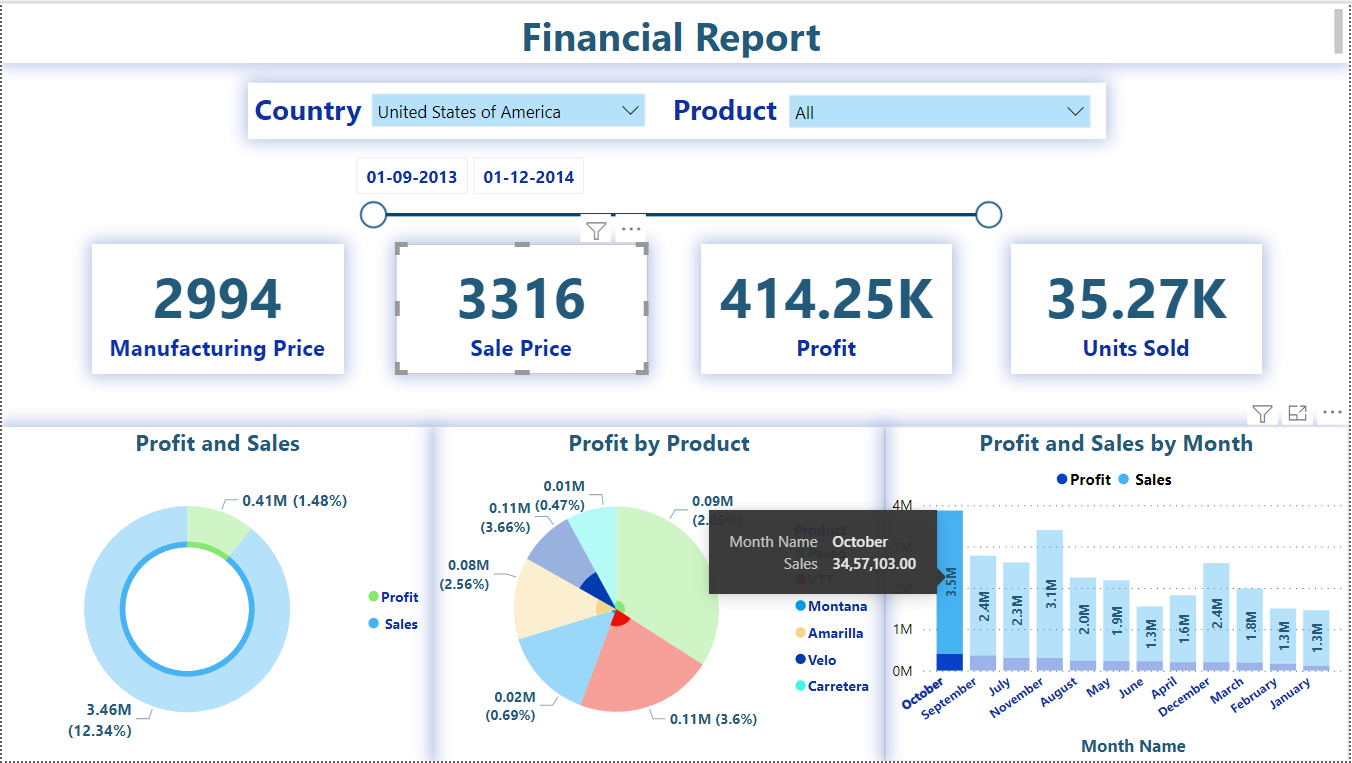1352x763 pixels.
Task: Open Profit and Sales by Month in focus mode
Action: pos(1297,412)
